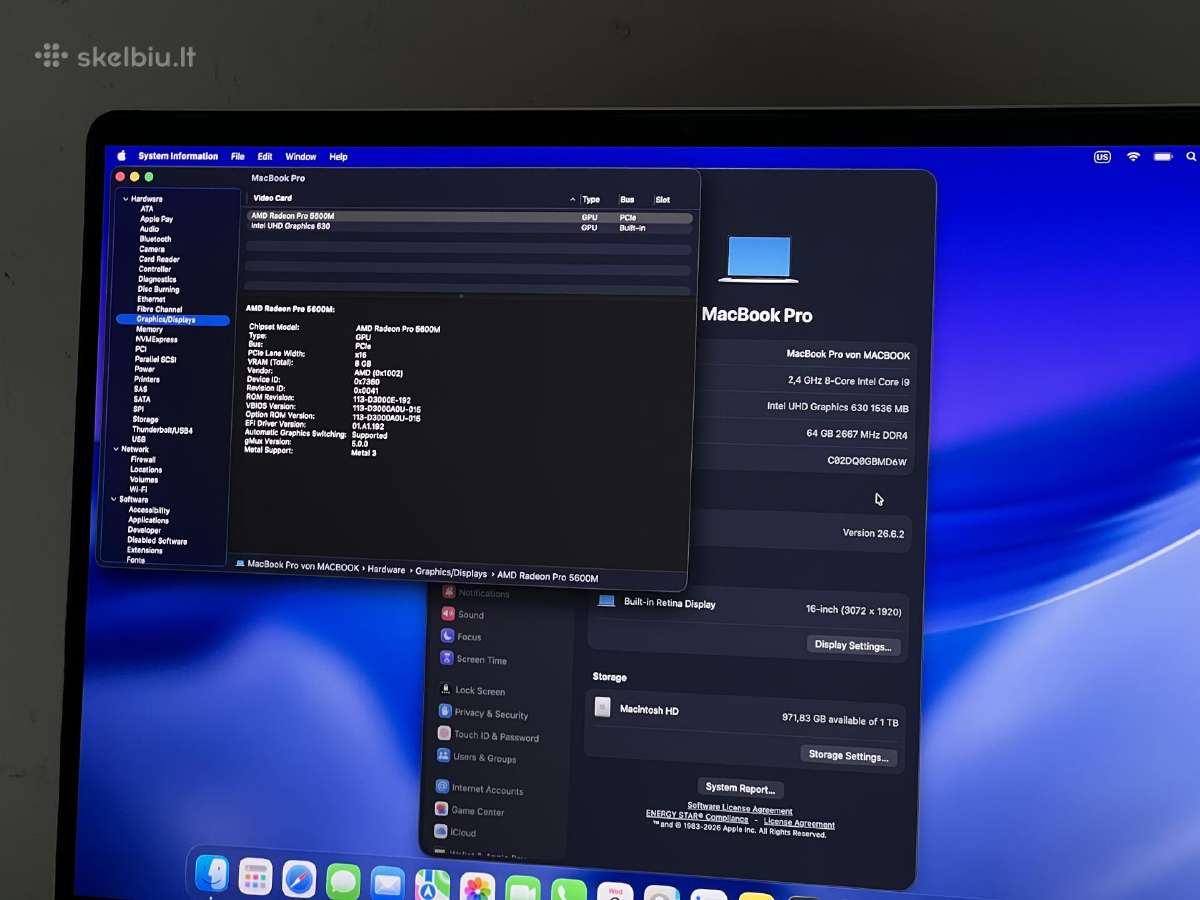Collapse the Network tree section

coord(116,450)
